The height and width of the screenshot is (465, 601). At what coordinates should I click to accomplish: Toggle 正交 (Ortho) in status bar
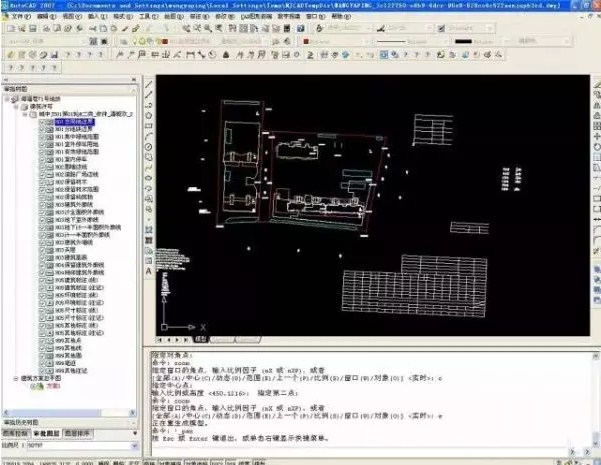[x=133, y=462]
